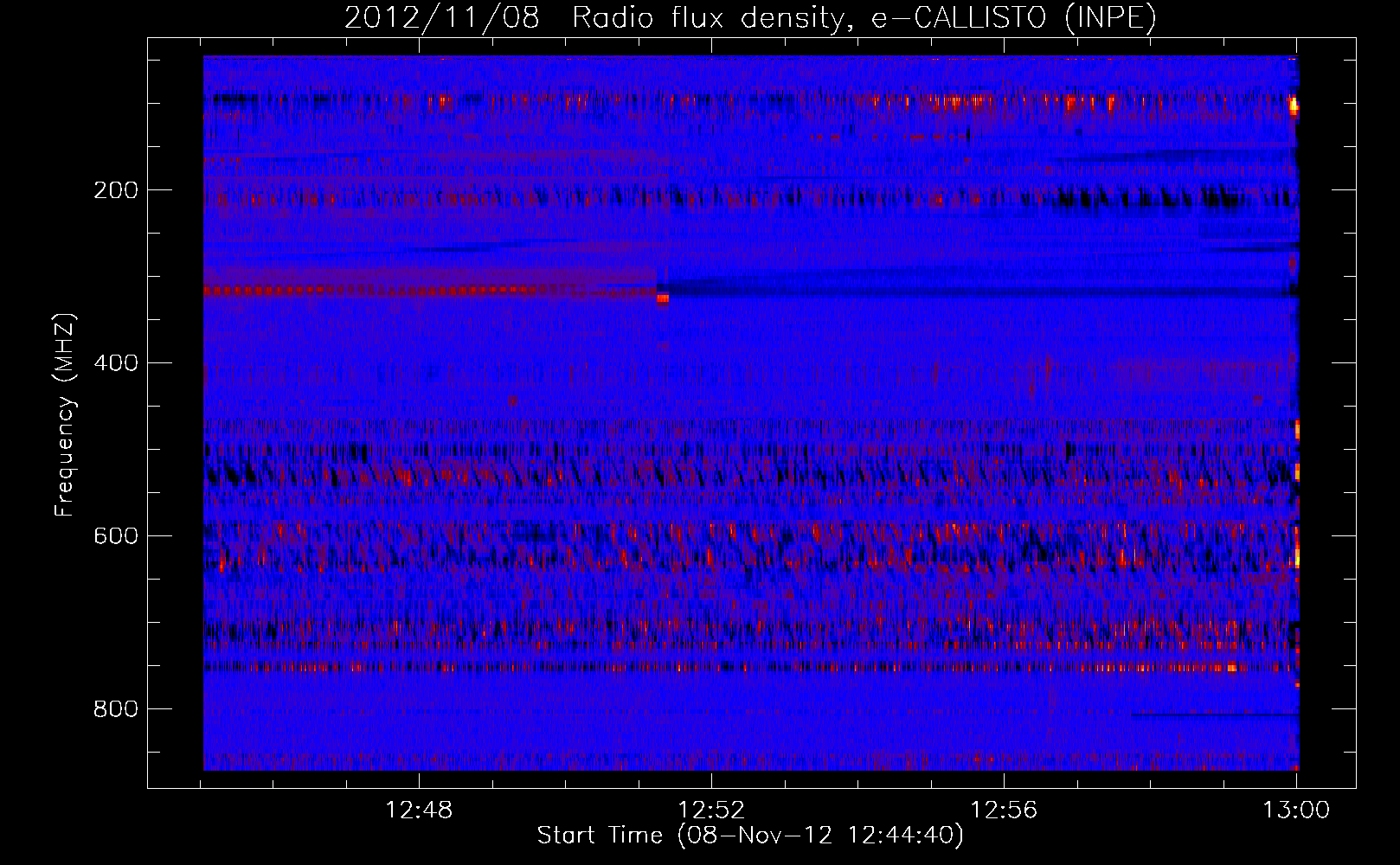This screenshot has height=865, width=1400.
Task: Click the 12:48 time tick label
Action: click(419, 811)
